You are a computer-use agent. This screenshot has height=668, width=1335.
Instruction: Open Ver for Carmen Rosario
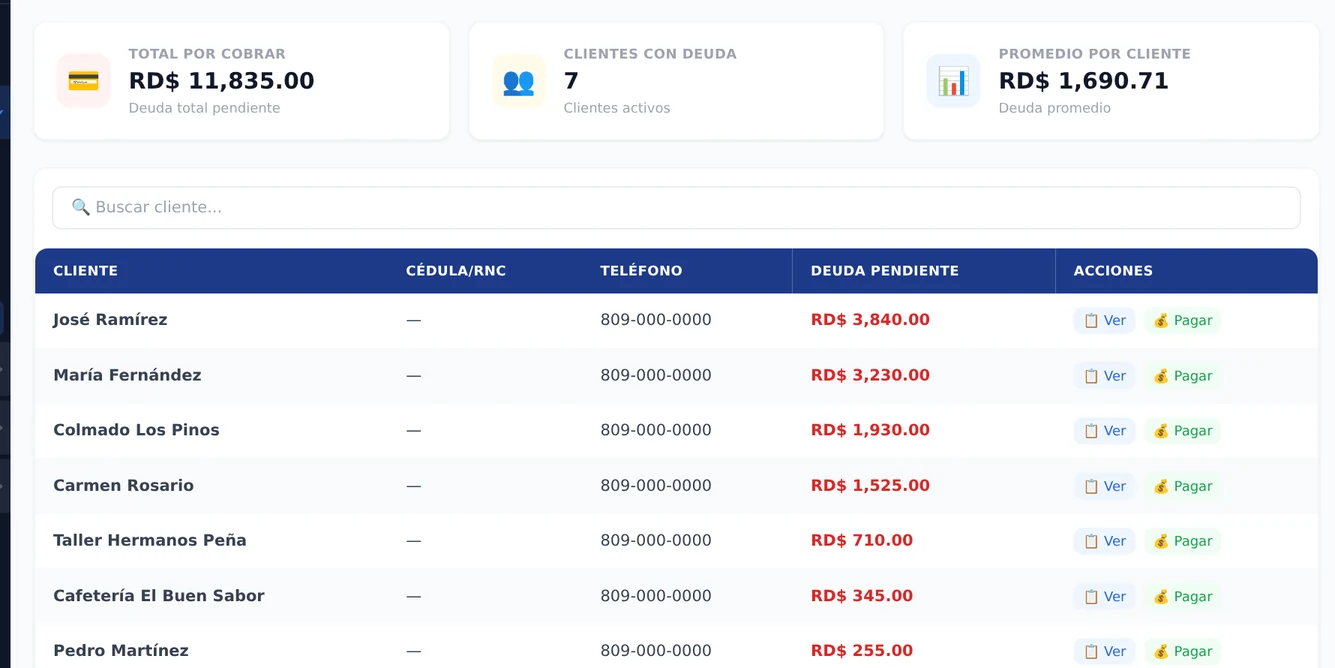pyautogui.click(x=1104, y=486)
